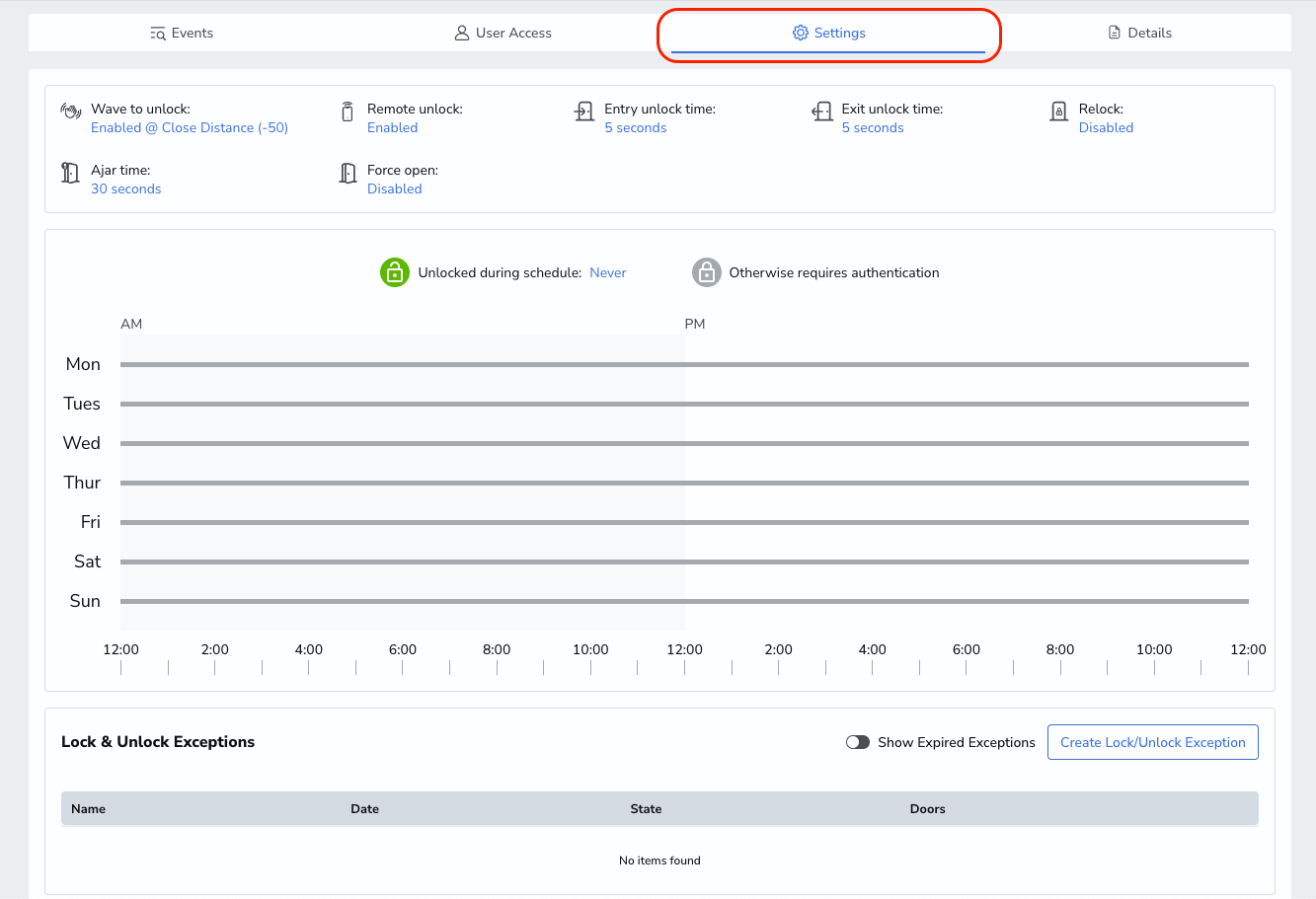Viewport: 1316px width, 899px height.
Task: Click the Unlocked during schedule label
Action: point(500,272)
